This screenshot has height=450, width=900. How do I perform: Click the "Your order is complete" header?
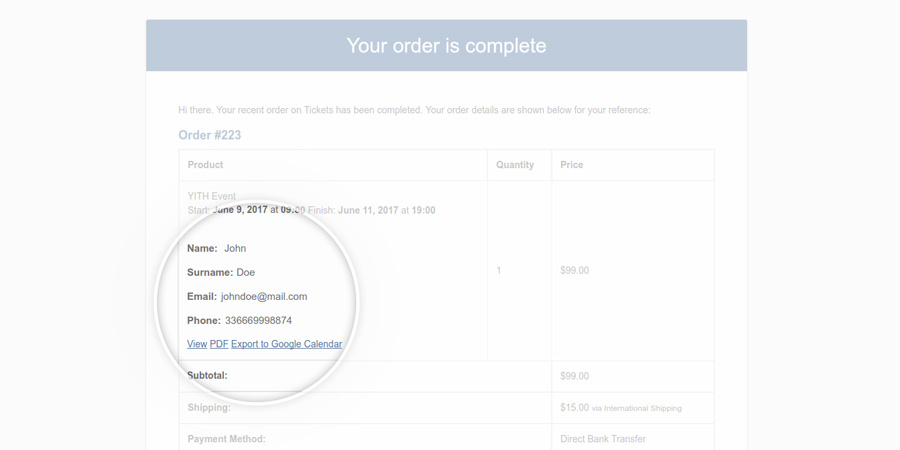[446, 46]
